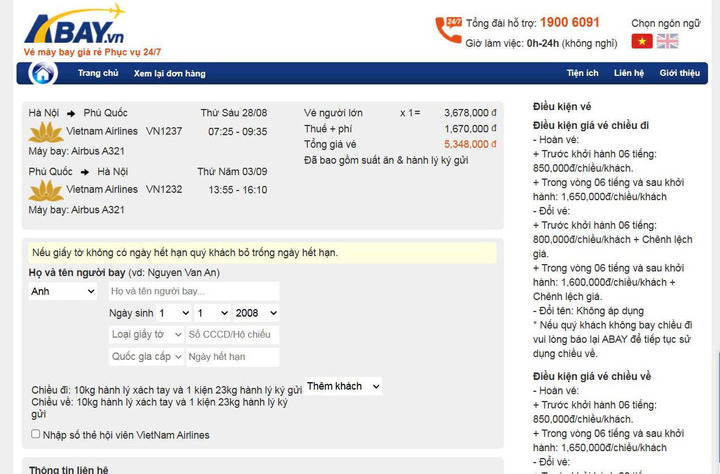The image size is (720, 474).
Task: Click Điều kiện giá vé chiều về heading
Action: pos(592,376)
